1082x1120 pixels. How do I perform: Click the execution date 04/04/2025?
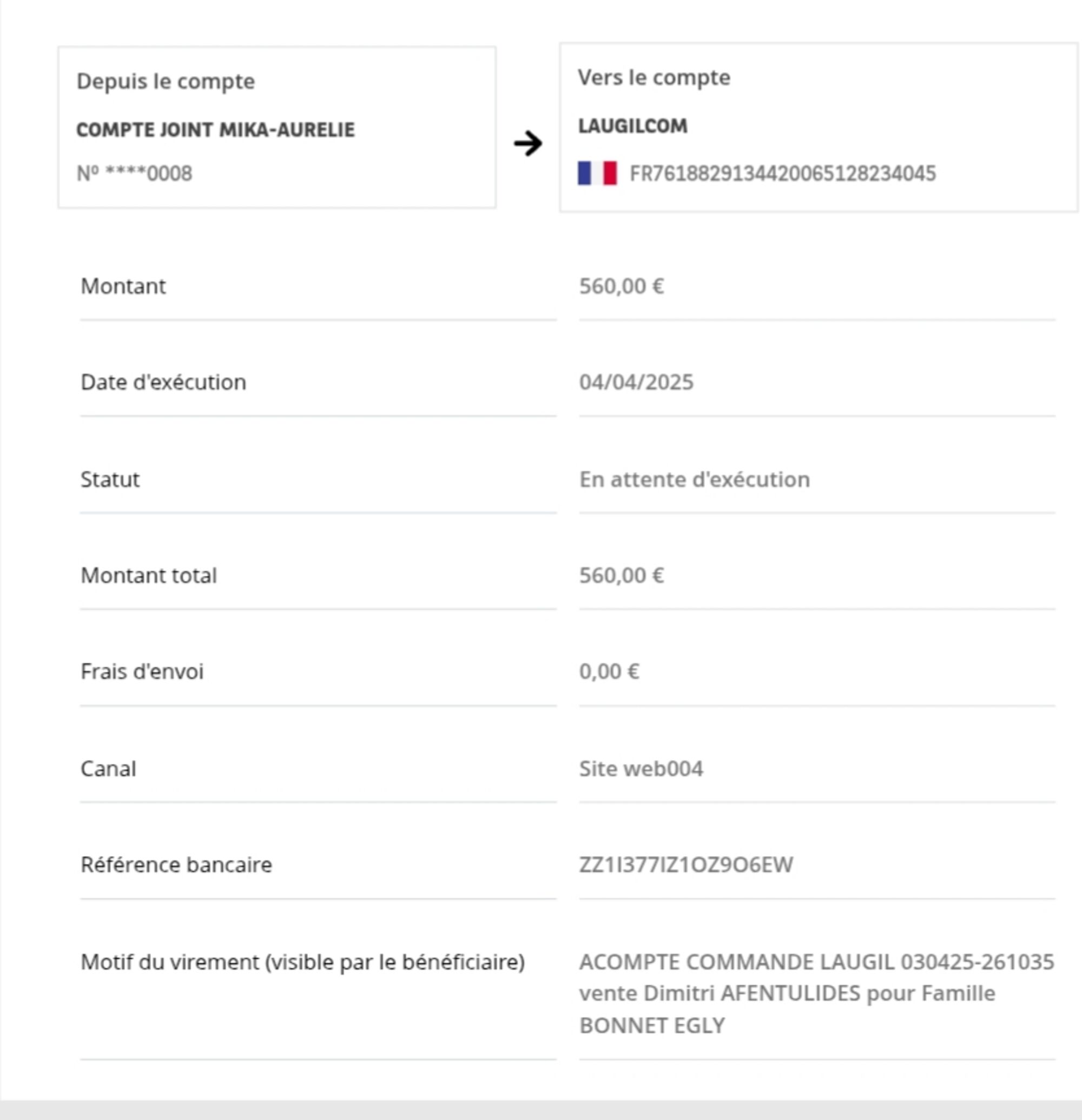(636, 383)
